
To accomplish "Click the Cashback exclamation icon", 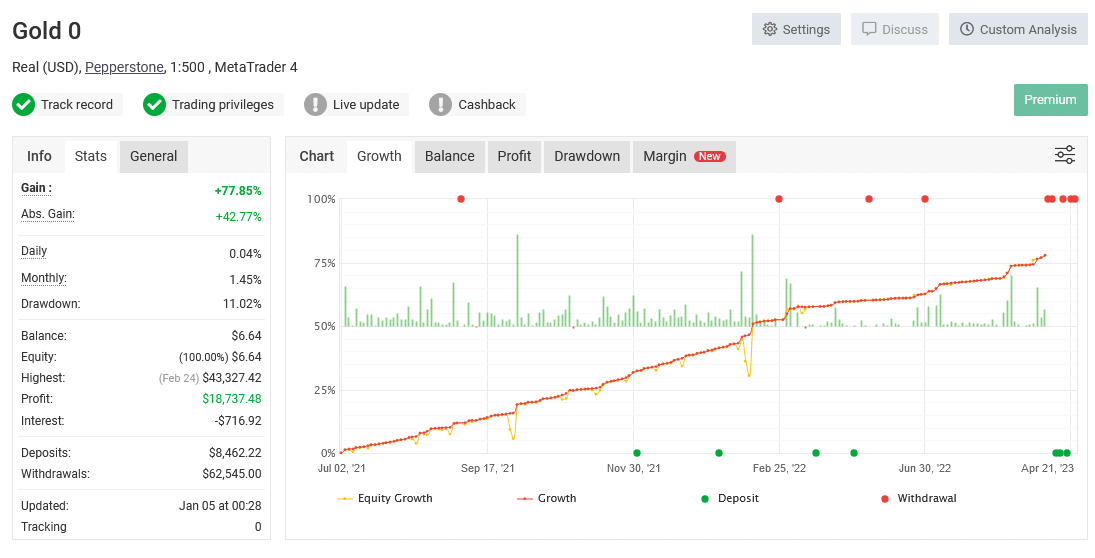I will (441, 104).
